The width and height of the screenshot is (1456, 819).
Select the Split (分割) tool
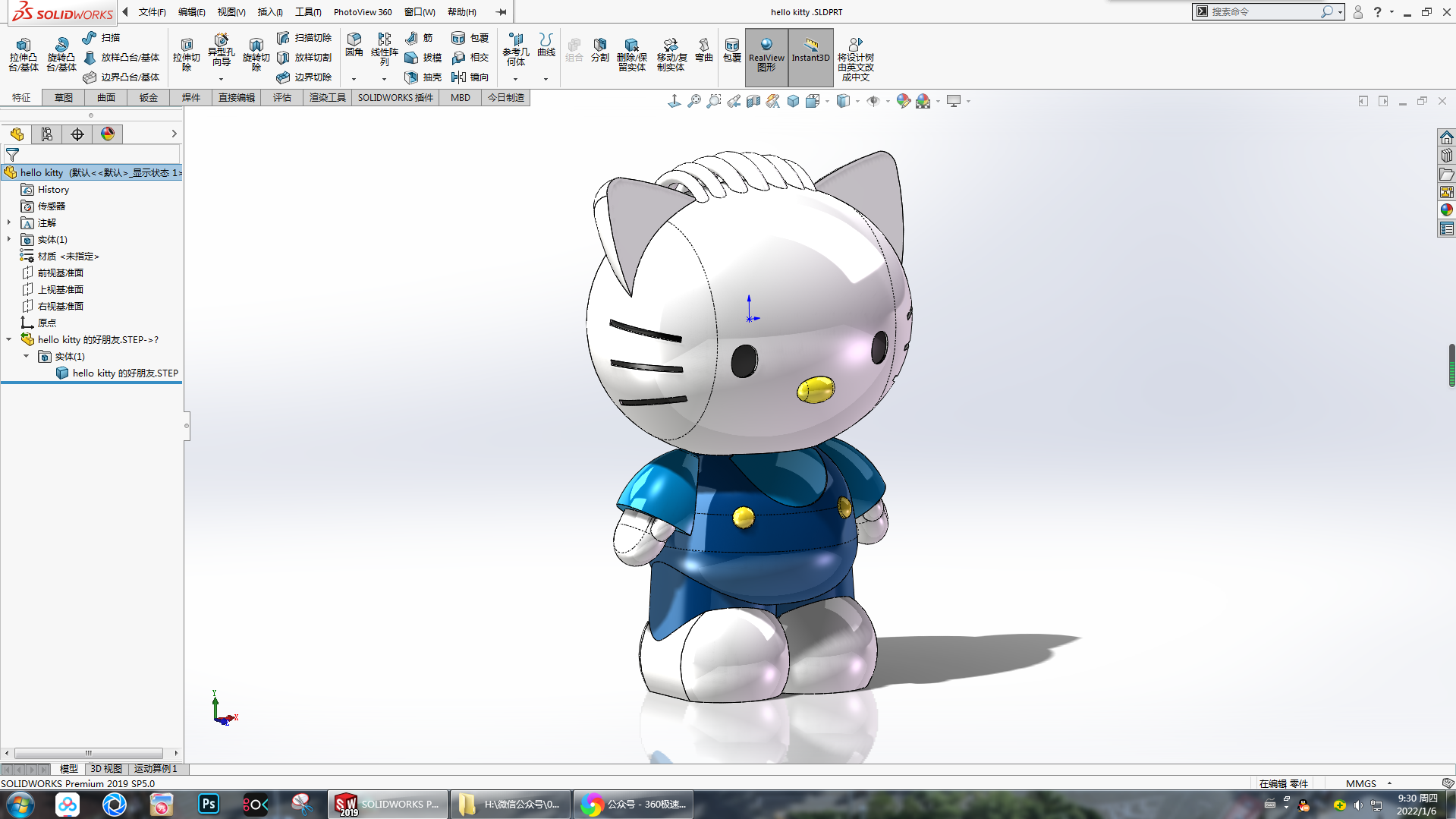click(x=600, y=50)
